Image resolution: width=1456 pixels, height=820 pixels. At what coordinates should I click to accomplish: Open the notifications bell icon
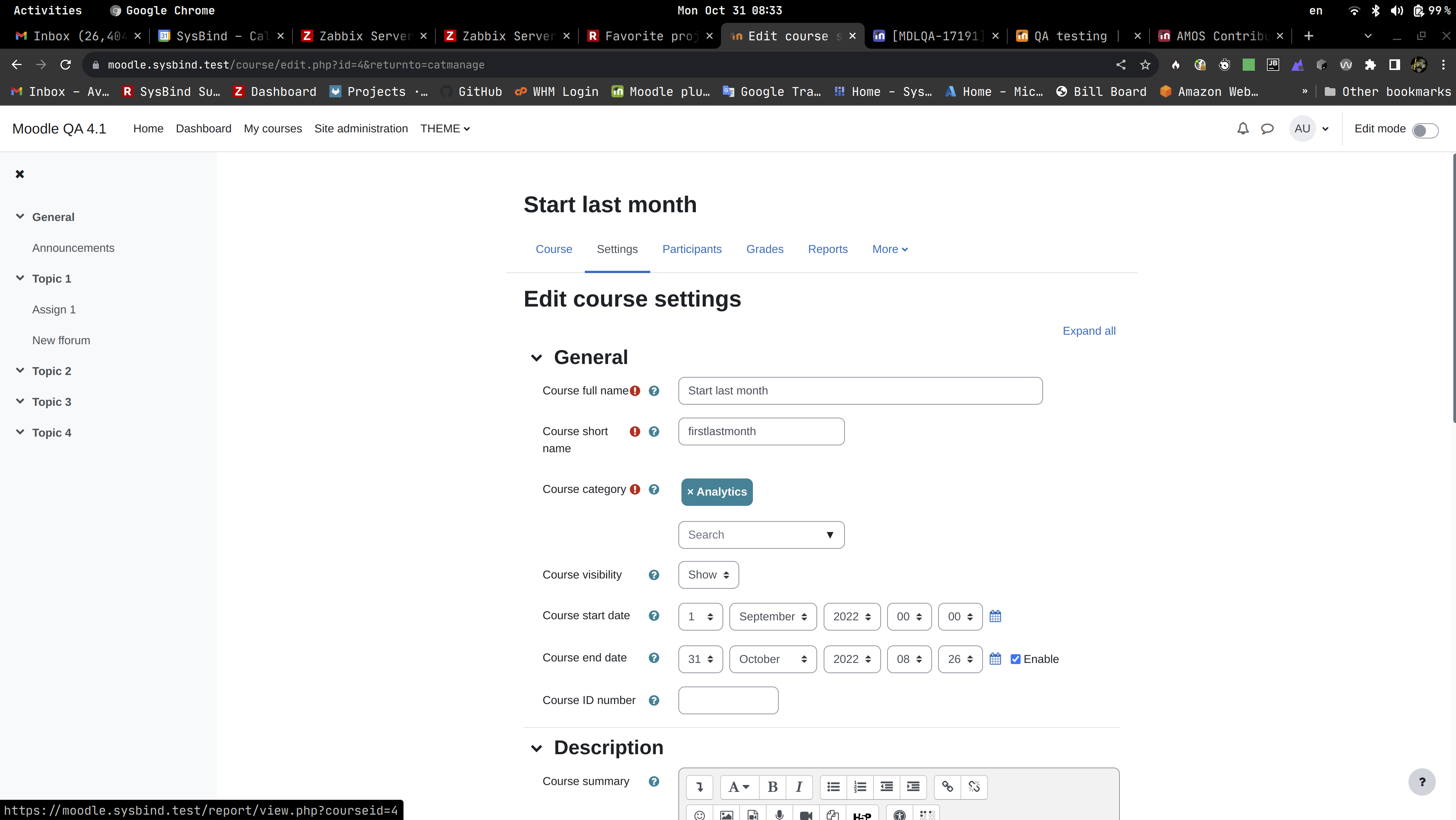tap(1243, 129)
